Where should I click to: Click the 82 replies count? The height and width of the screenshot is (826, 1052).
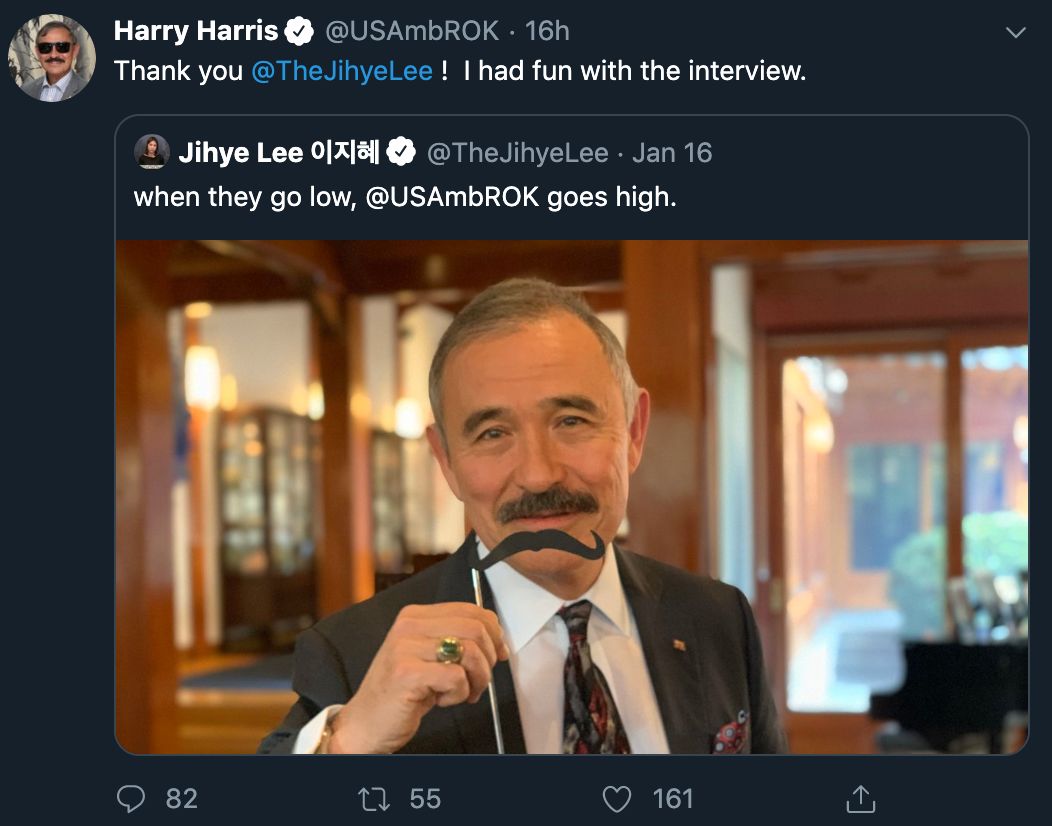(181, 798)
